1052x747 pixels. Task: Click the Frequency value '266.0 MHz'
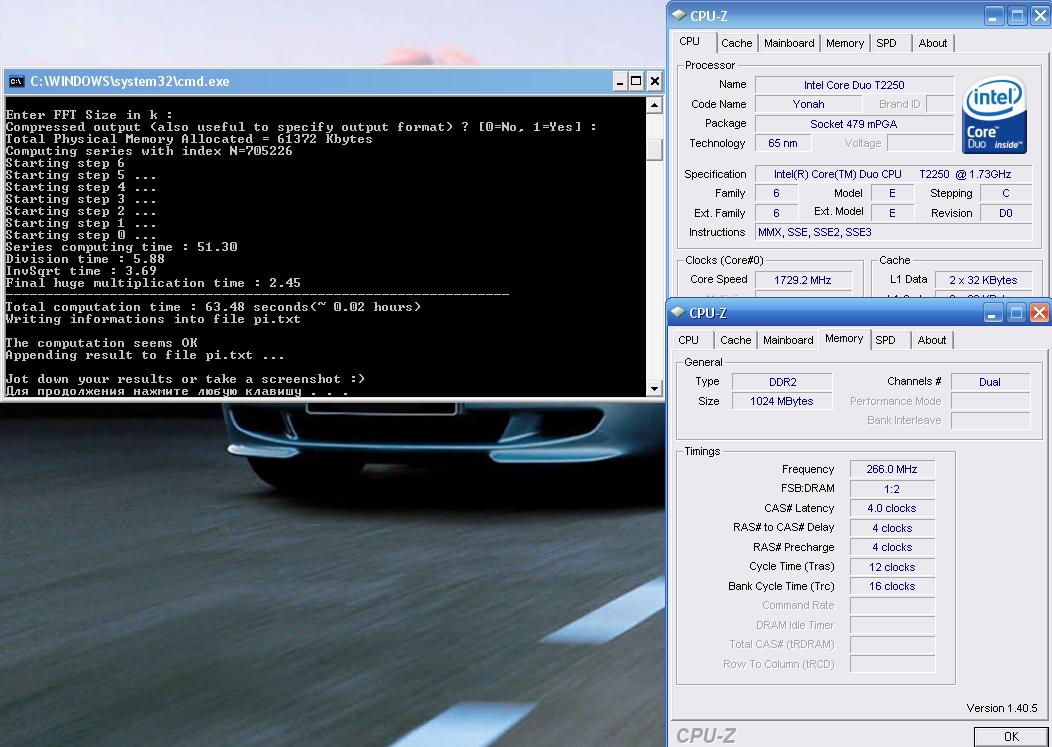click(892, 469)
